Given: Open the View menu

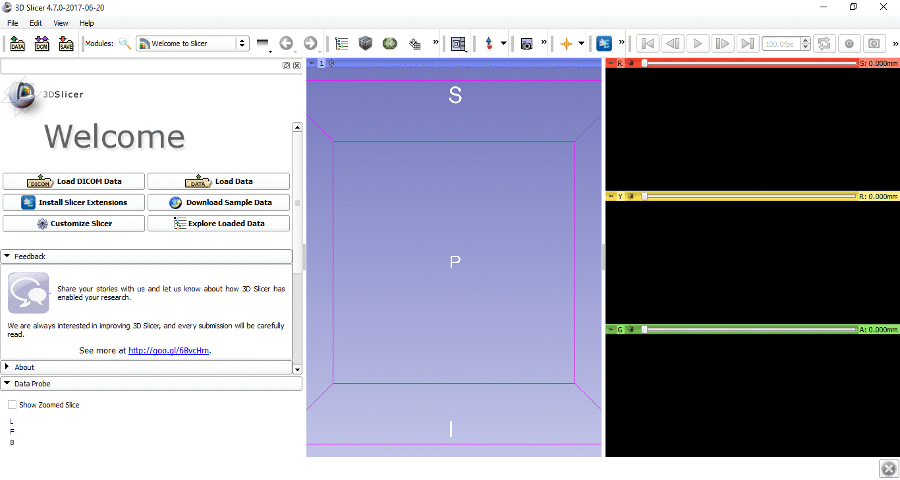Looking at the screenshot, I should click(x=61, y=22).
